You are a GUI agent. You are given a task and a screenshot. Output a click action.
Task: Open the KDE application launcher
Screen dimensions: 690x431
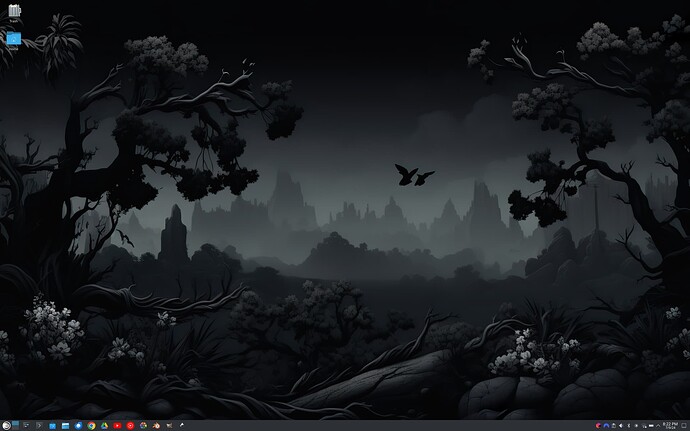6,425
